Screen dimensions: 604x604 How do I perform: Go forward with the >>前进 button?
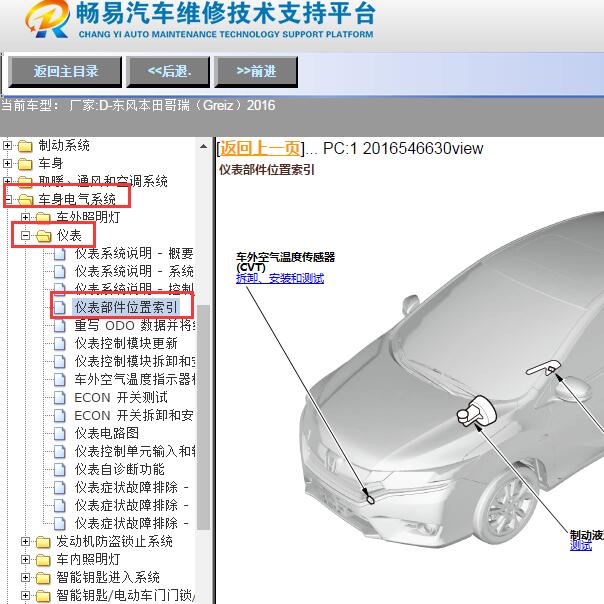(256, 72)
